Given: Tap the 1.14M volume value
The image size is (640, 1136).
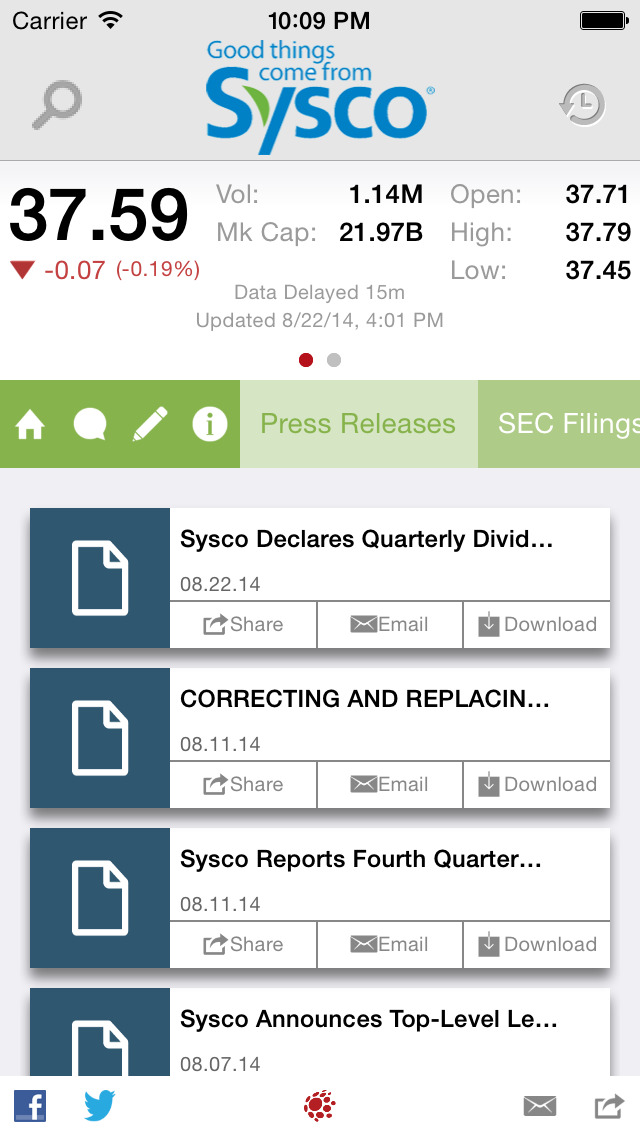Looking at the screenshot, I should (386, 194).
